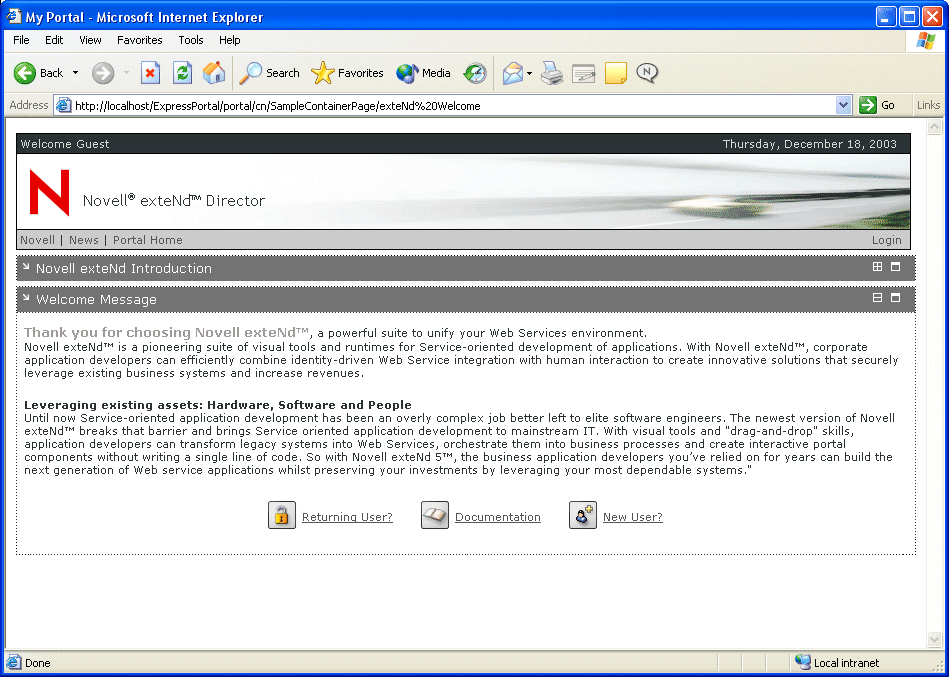This screenshot has height=677, width=949.
Task: Open Favorites pane with star icon
Action: click(x=347, y=73)
